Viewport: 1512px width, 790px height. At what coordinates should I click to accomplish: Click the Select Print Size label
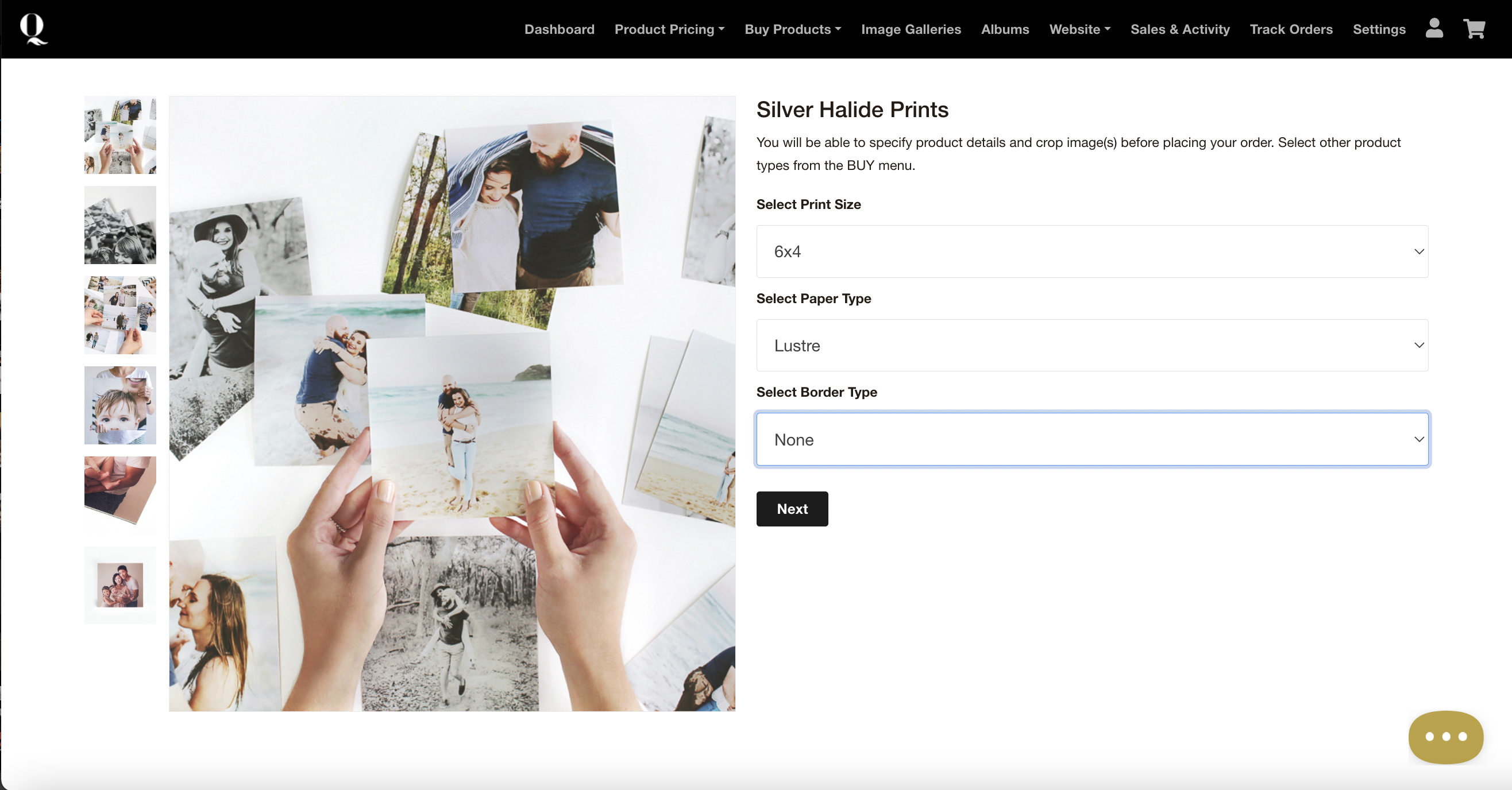click(808, 205)
